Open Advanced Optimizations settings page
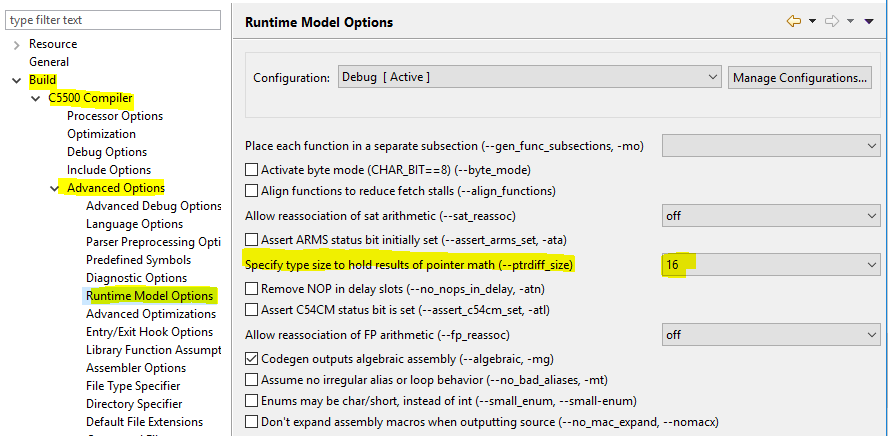Image resolution: width=888 pixels, height=436 pixels. click(153, 314)
